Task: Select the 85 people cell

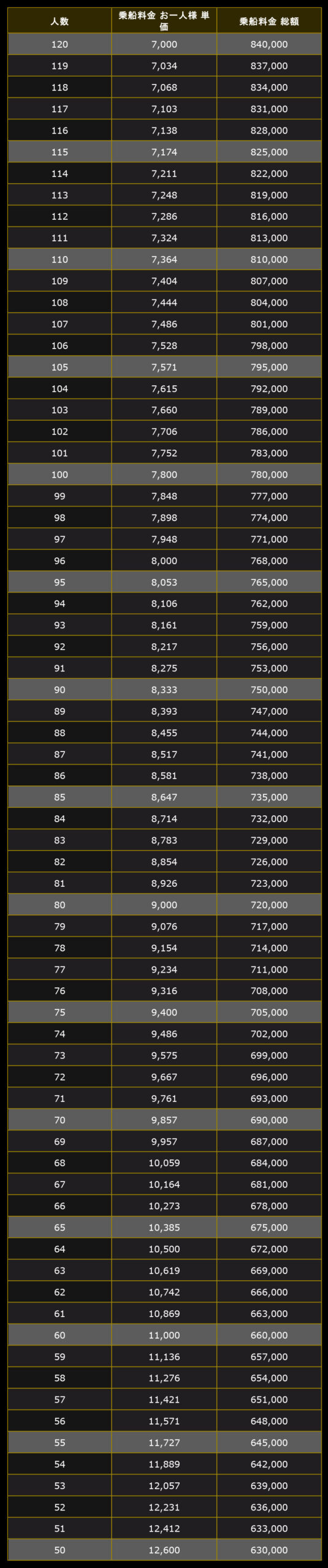Action: click(59, 797)
